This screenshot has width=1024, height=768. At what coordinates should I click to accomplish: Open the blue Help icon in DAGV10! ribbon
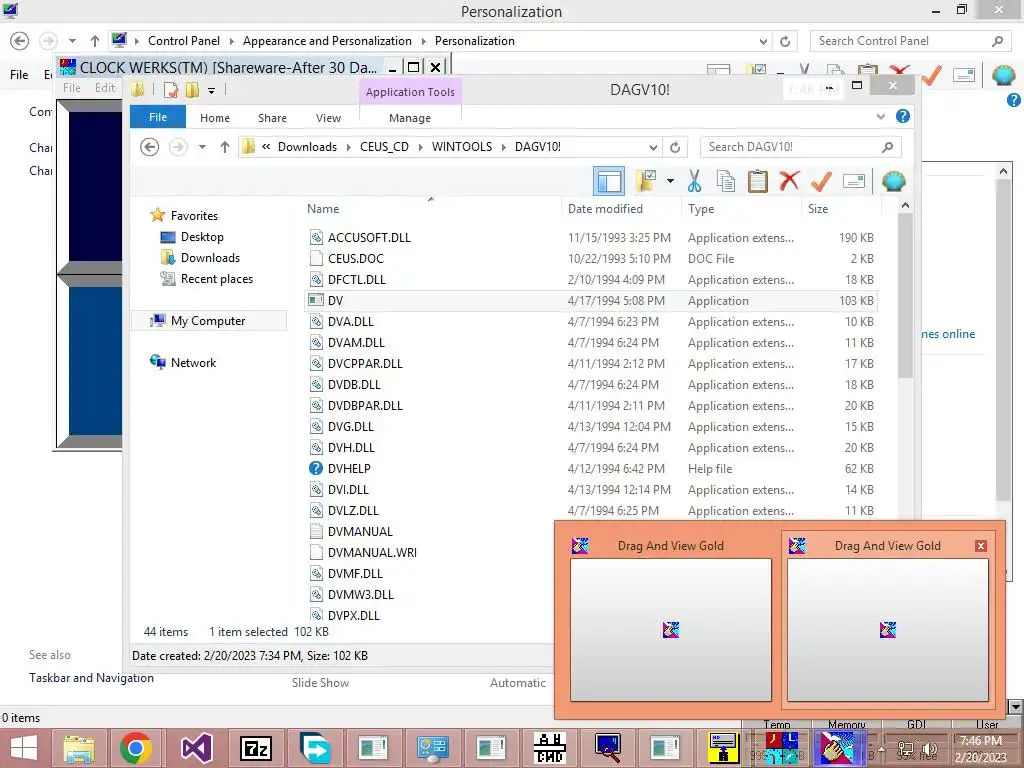coord(903,116)
